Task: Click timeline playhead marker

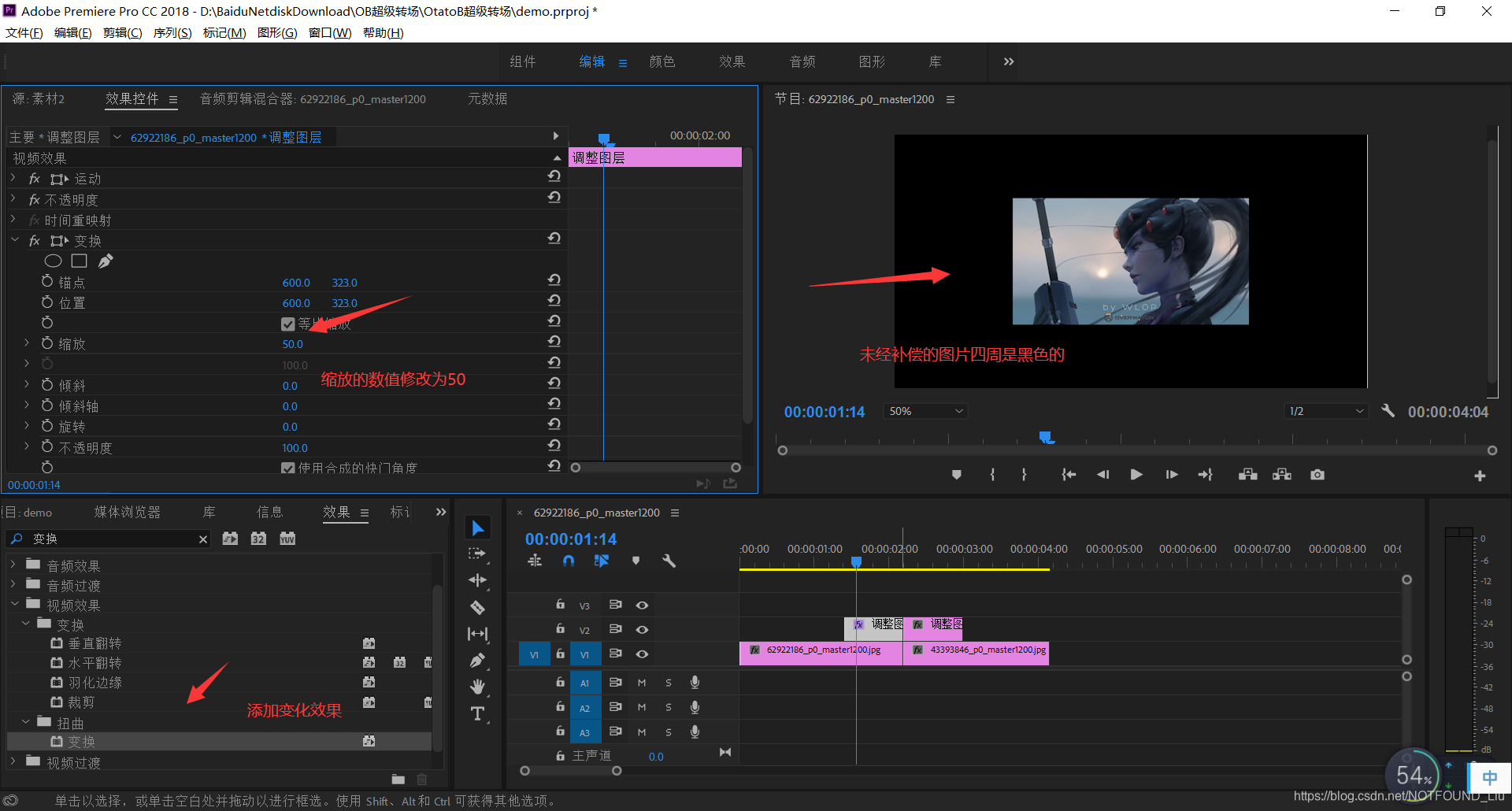Action: pyautogui.click(x=856, y=561)
